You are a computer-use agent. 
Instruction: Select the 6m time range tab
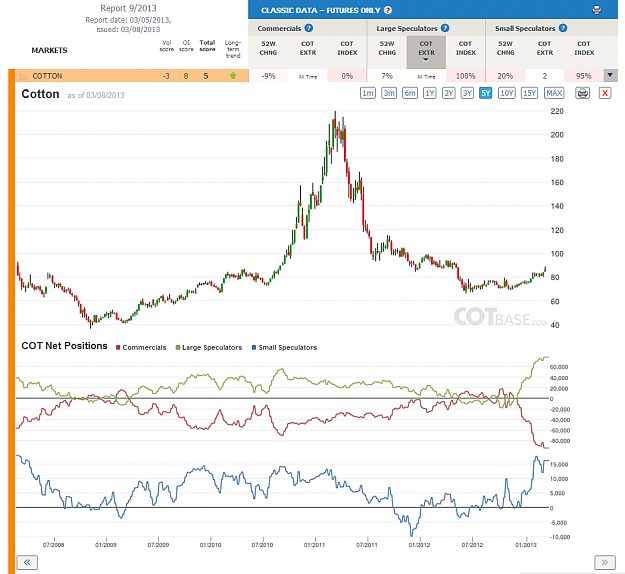click(410, 93)
